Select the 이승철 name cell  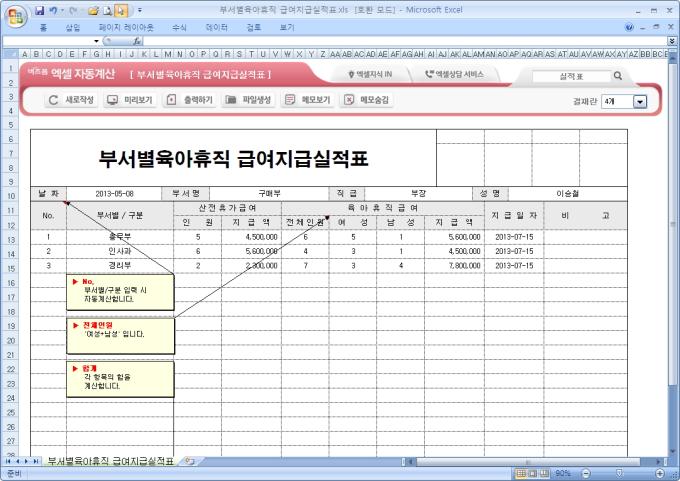pos(568,194)
